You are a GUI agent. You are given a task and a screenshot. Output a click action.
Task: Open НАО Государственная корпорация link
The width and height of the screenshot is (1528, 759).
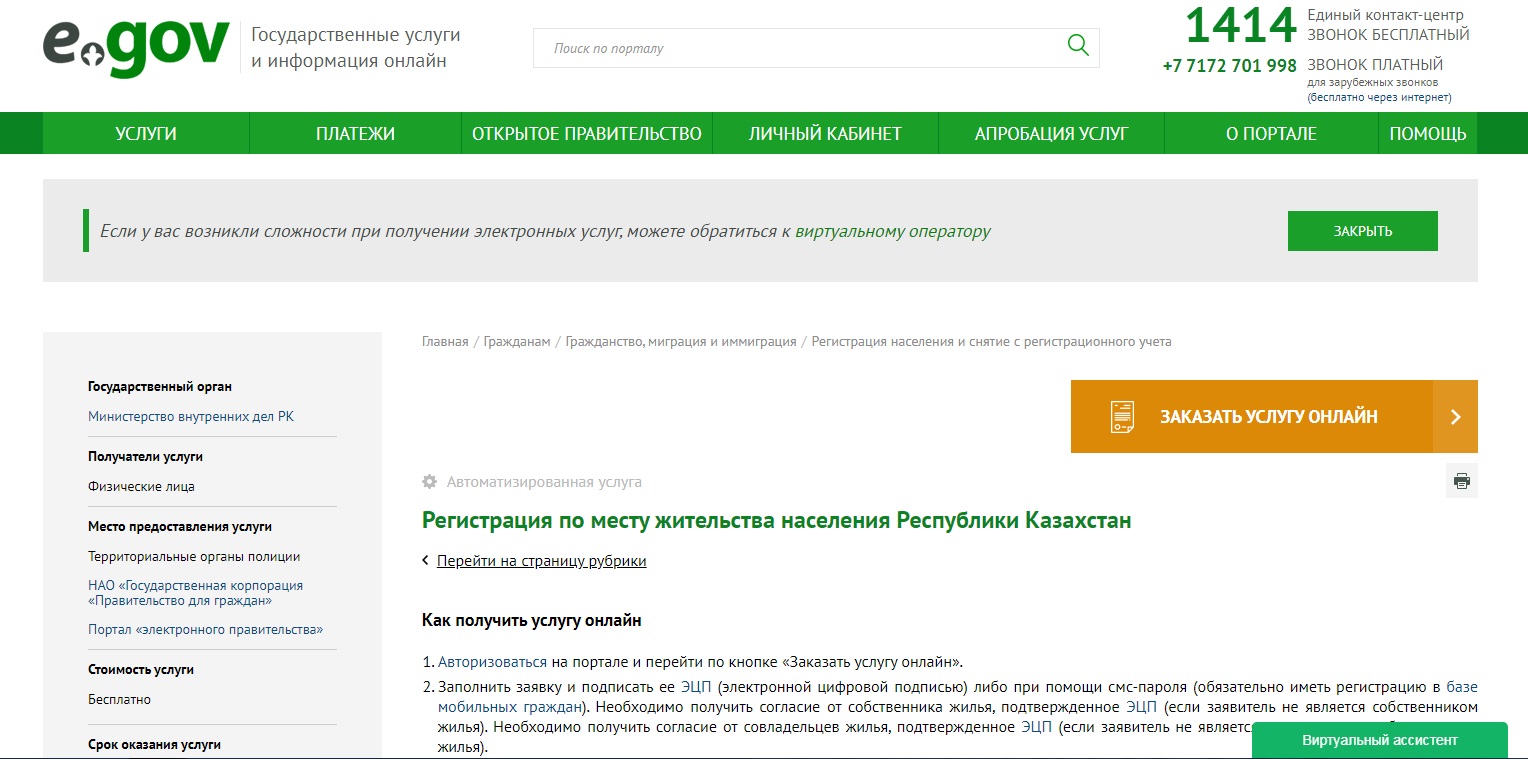[195, 593]
